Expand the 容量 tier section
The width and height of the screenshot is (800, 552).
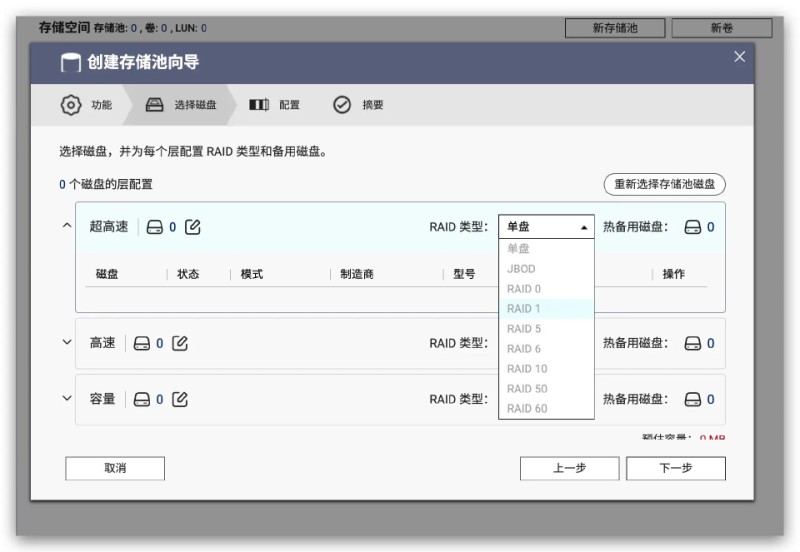pos(67,399)
